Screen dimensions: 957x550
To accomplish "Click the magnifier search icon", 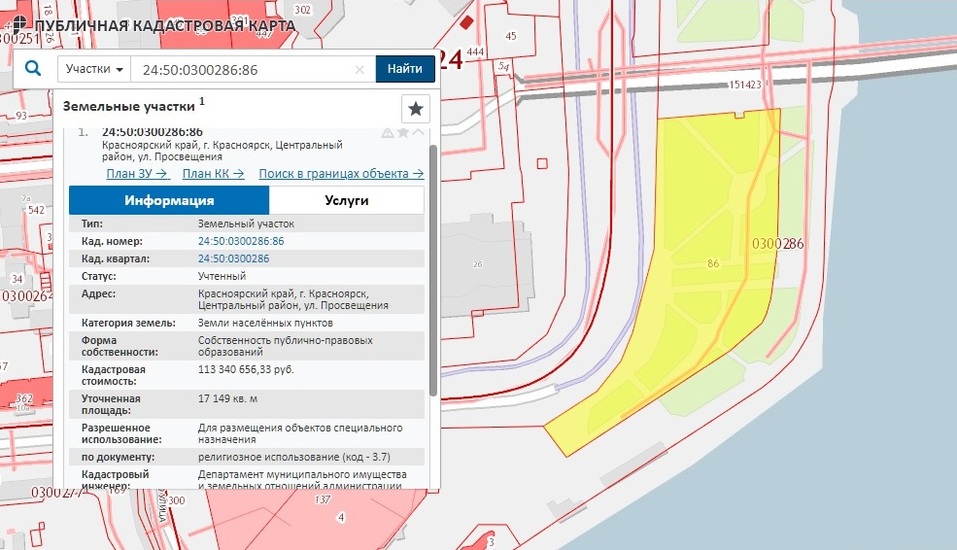I will (x=33, y=69).
